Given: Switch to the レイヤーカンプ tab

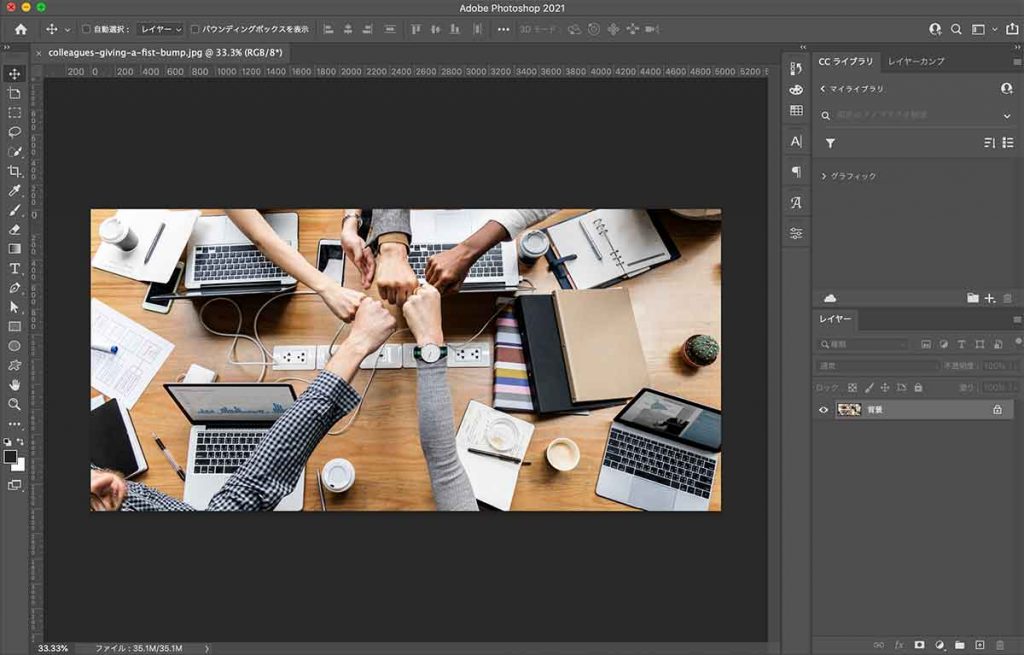Looking at the screenshot, I should coord(916,62).
